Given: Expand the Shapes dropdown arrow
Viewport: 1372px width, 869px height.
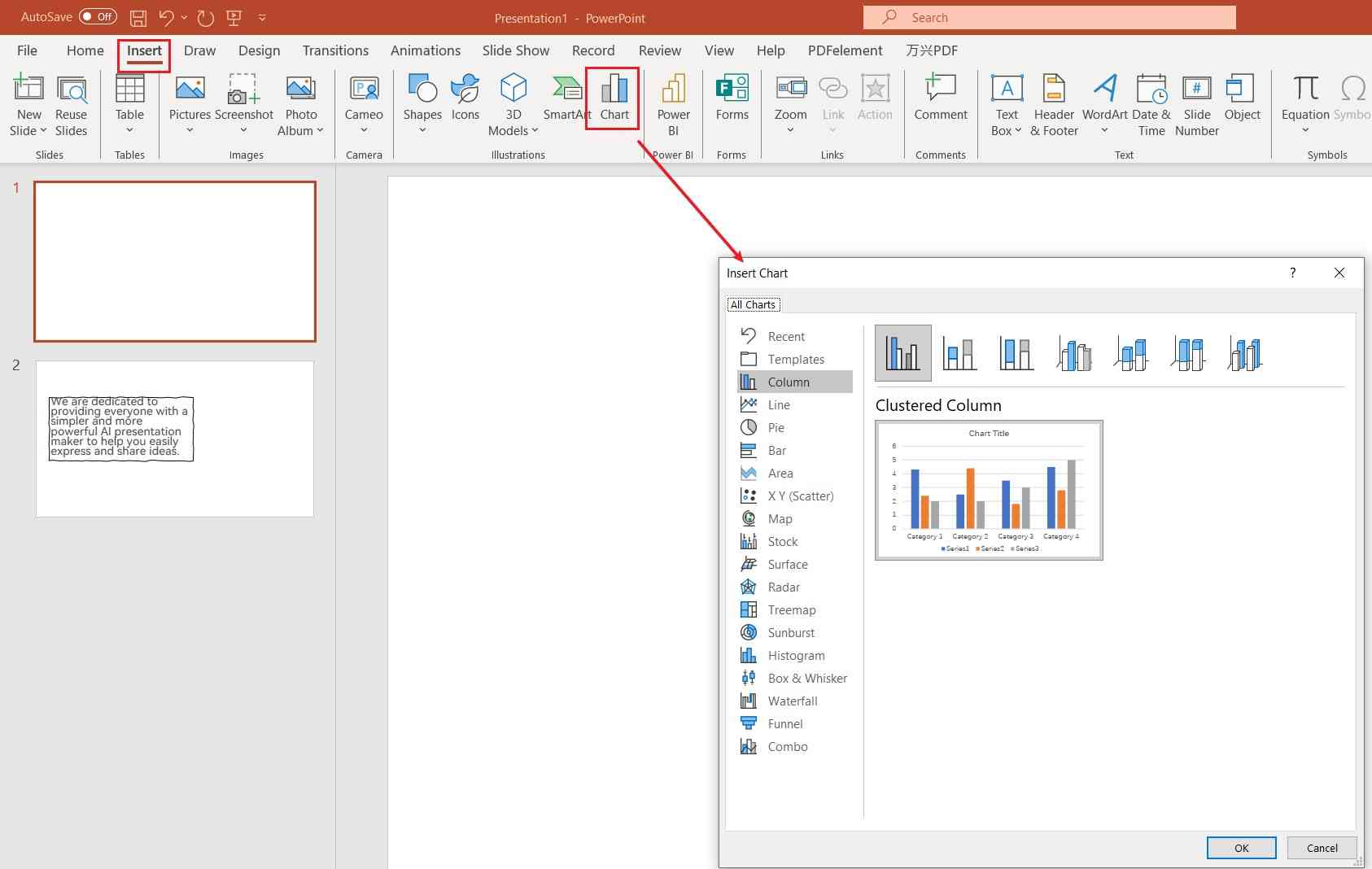Looking at the screenshot, I should pos(422,130).
